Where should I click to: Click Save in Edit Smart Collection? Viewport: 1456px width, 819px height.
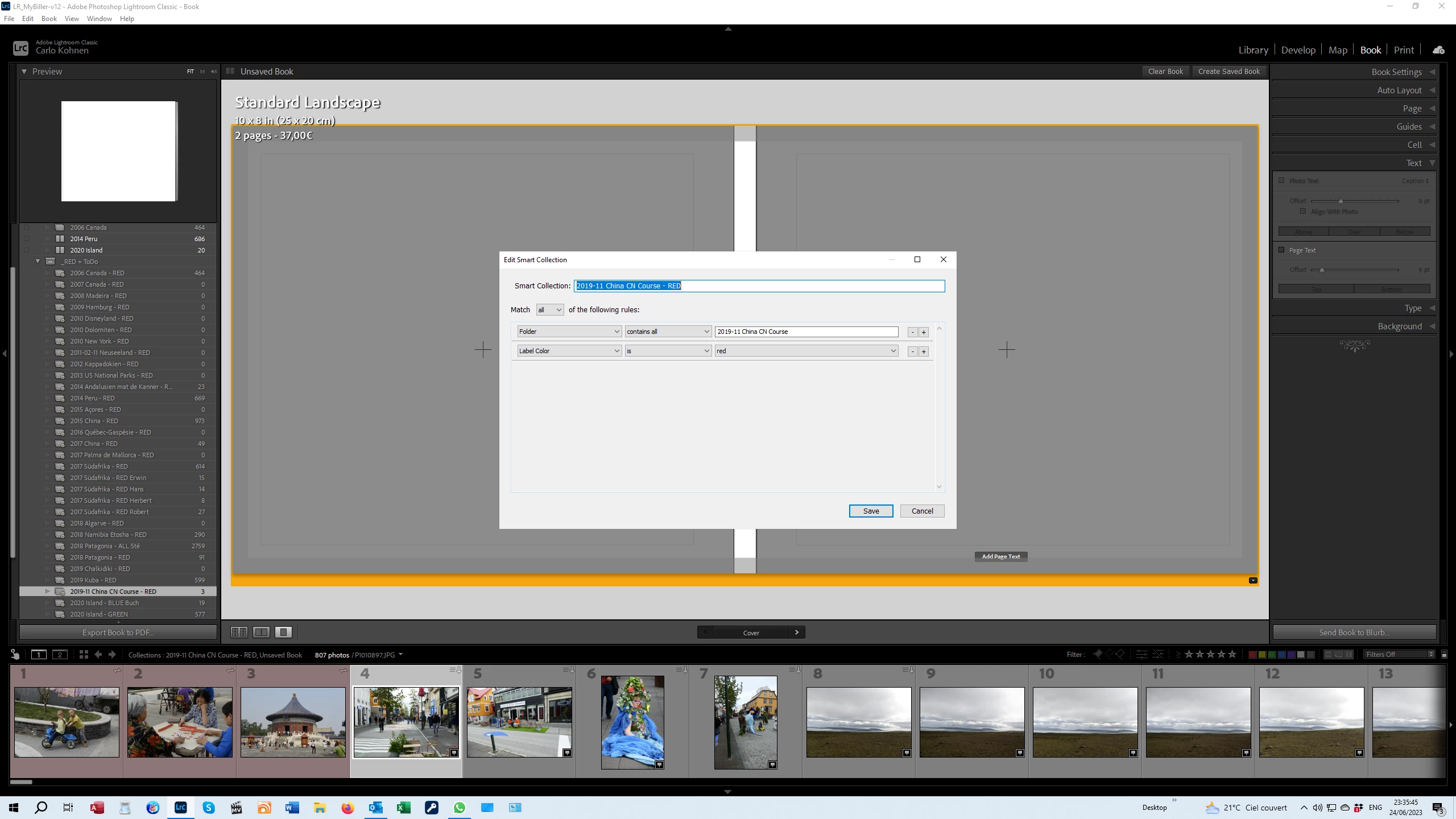click(871, 511)
